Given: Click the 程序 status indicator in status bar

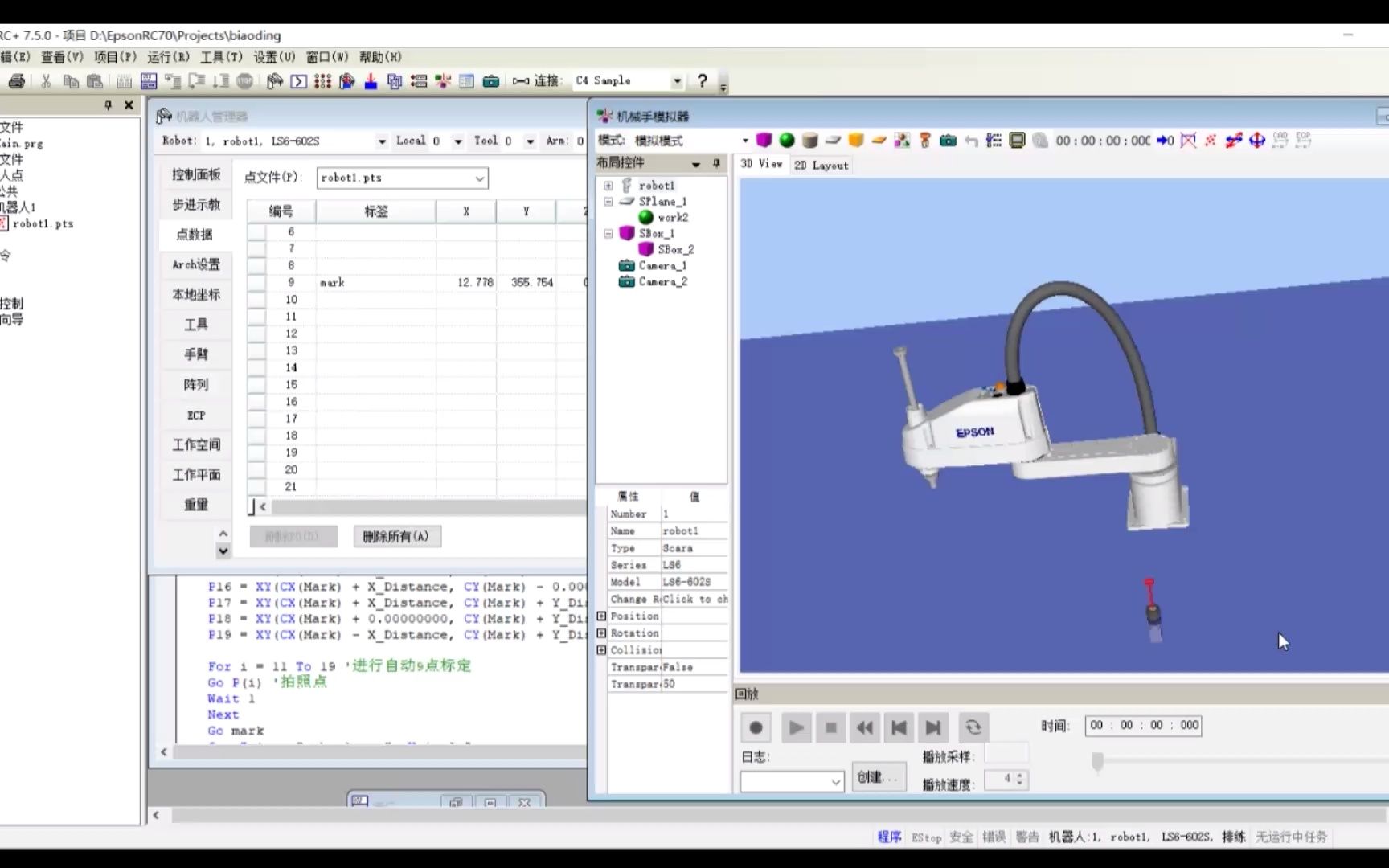Looking at the screenshot, I should 889,837.
